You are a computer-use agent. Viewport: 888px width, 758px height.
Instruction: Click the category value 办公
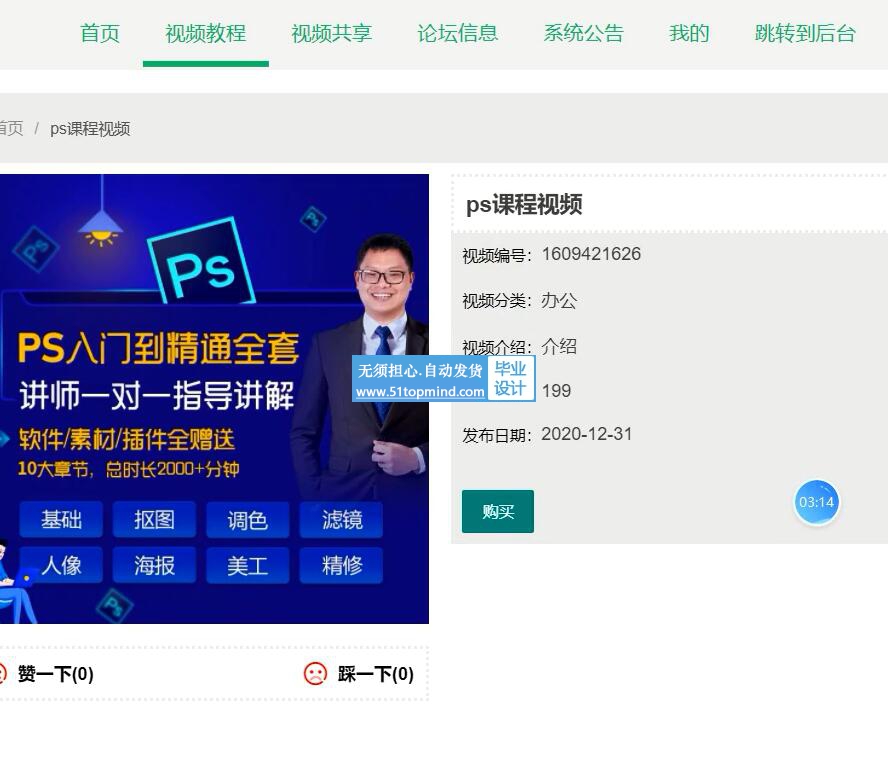[x=559, y=300]
